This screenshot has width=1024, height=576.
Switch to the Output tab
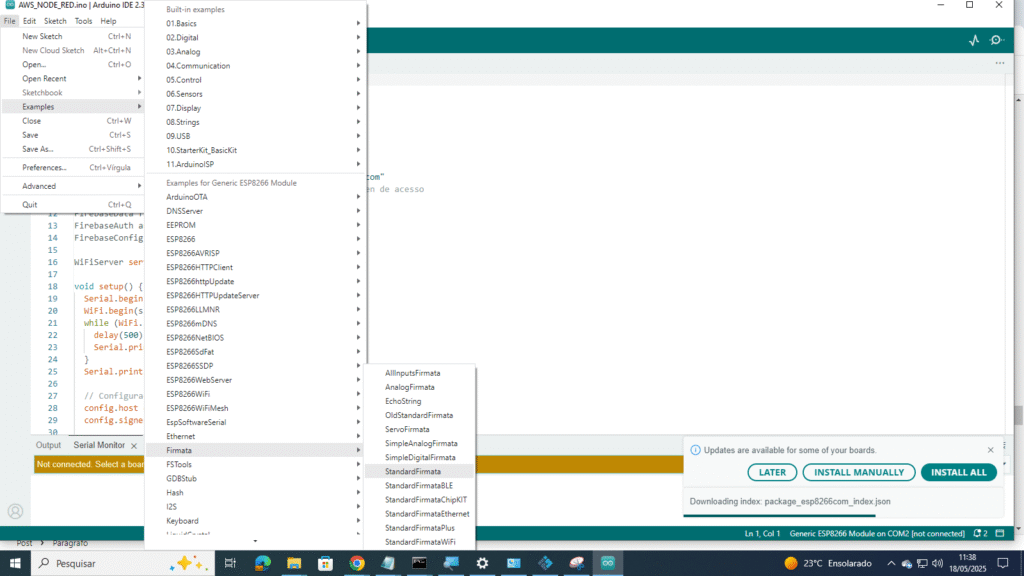(48, 445)
